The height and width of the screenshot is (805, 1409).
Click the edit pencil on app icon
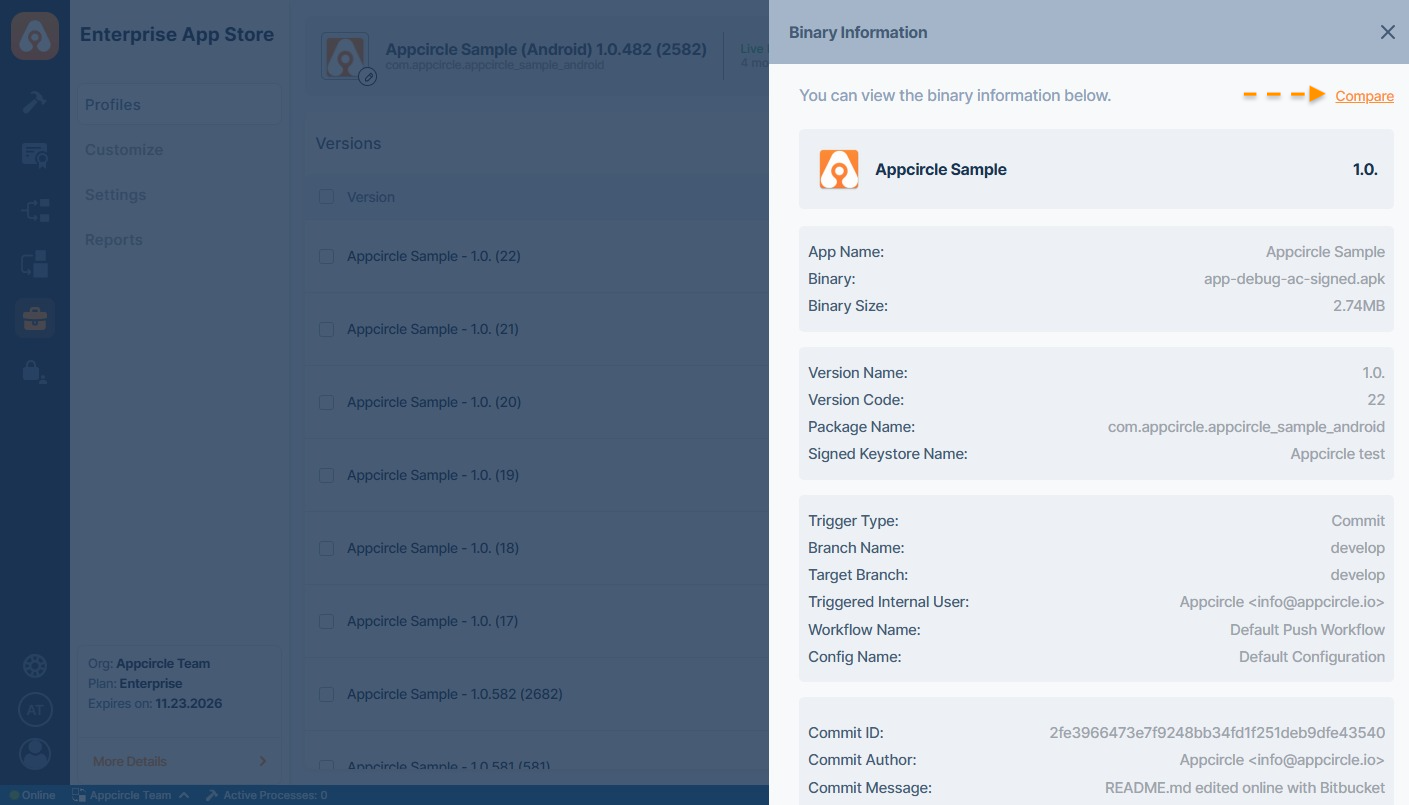(x=367, y=76)
